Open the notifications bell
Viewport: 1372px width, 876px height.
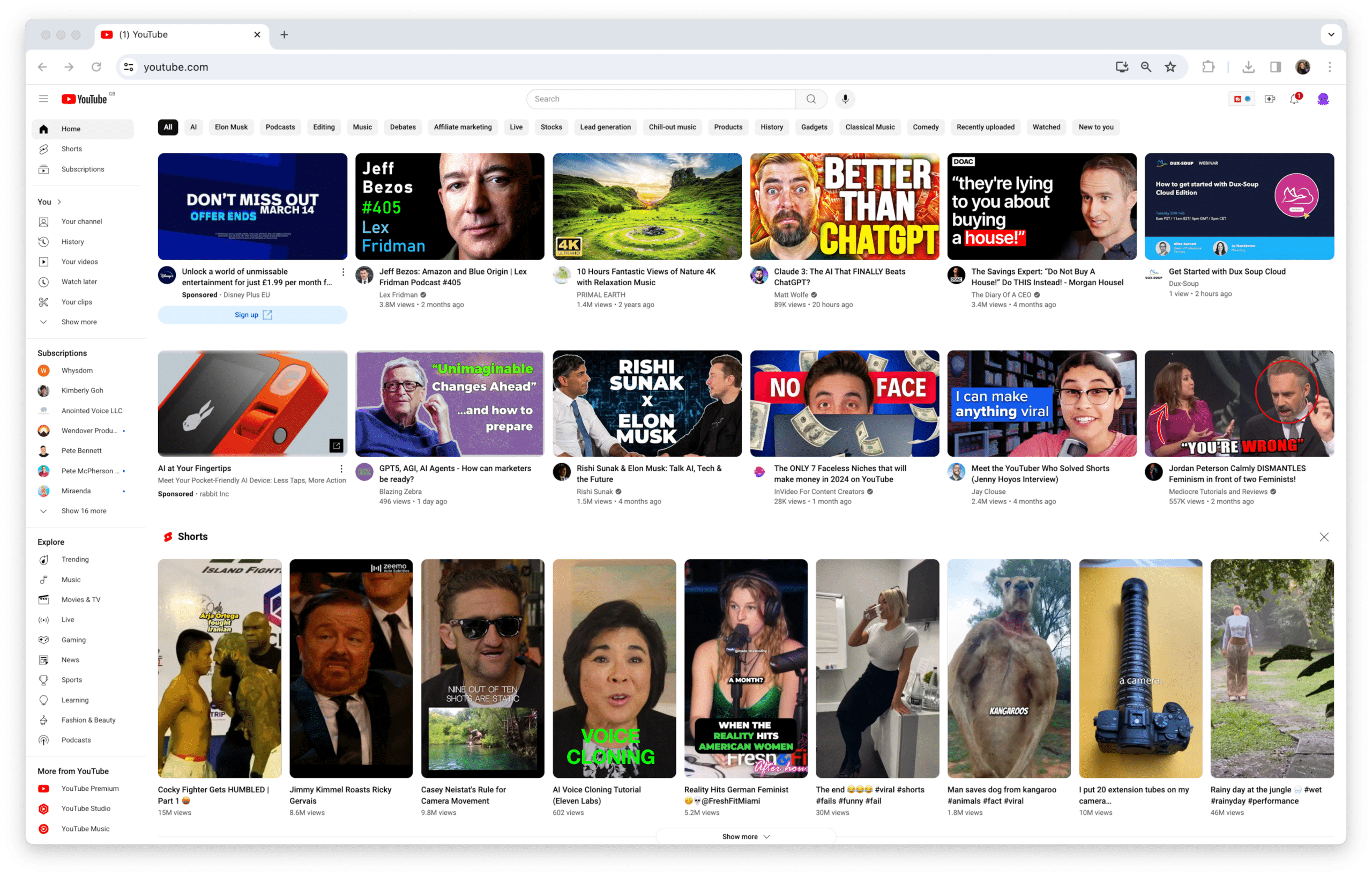pyautogui.click(x=1295, y=99)
